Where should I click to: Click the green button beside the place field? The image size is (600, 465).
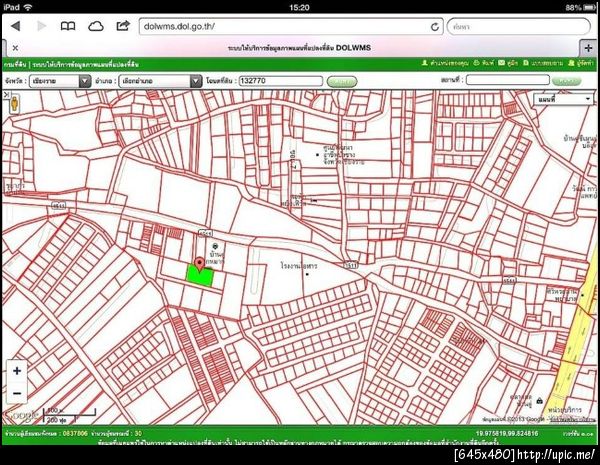[x=566, y=81]
